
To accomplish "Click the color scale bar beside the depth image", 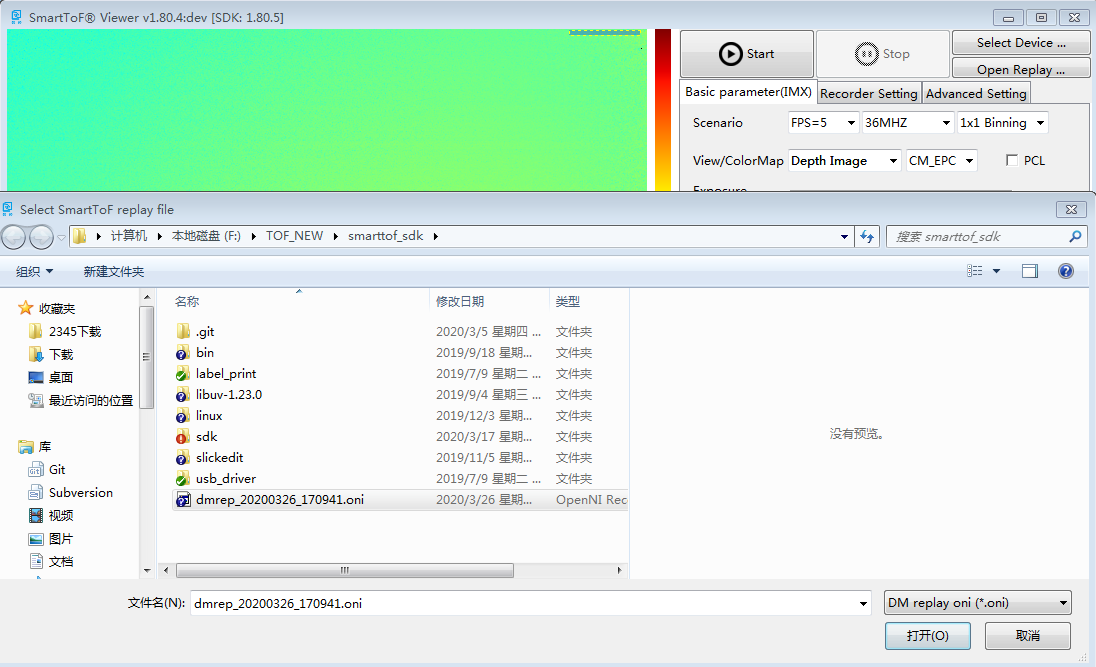I will pyautogui.click(x=663, y=110).
